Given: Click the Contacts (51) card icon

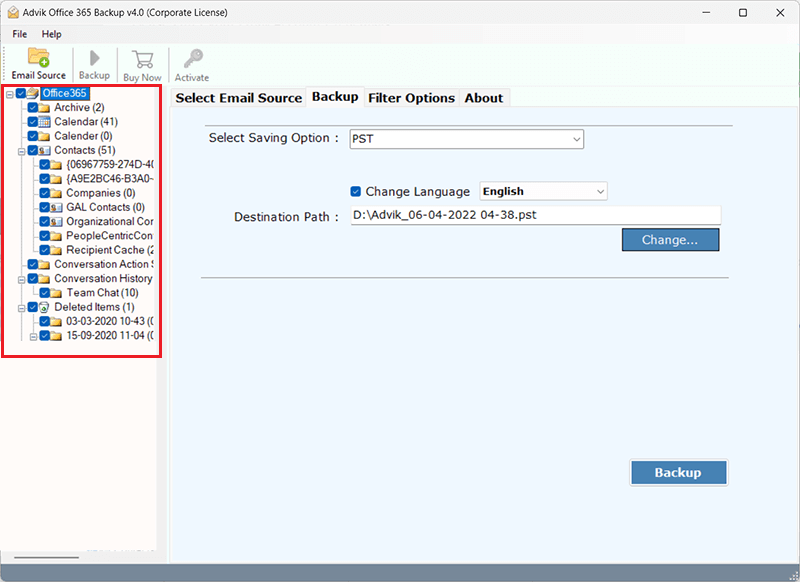Looking at the screenshot, I should pyautogui.click(x=44, y=150).
